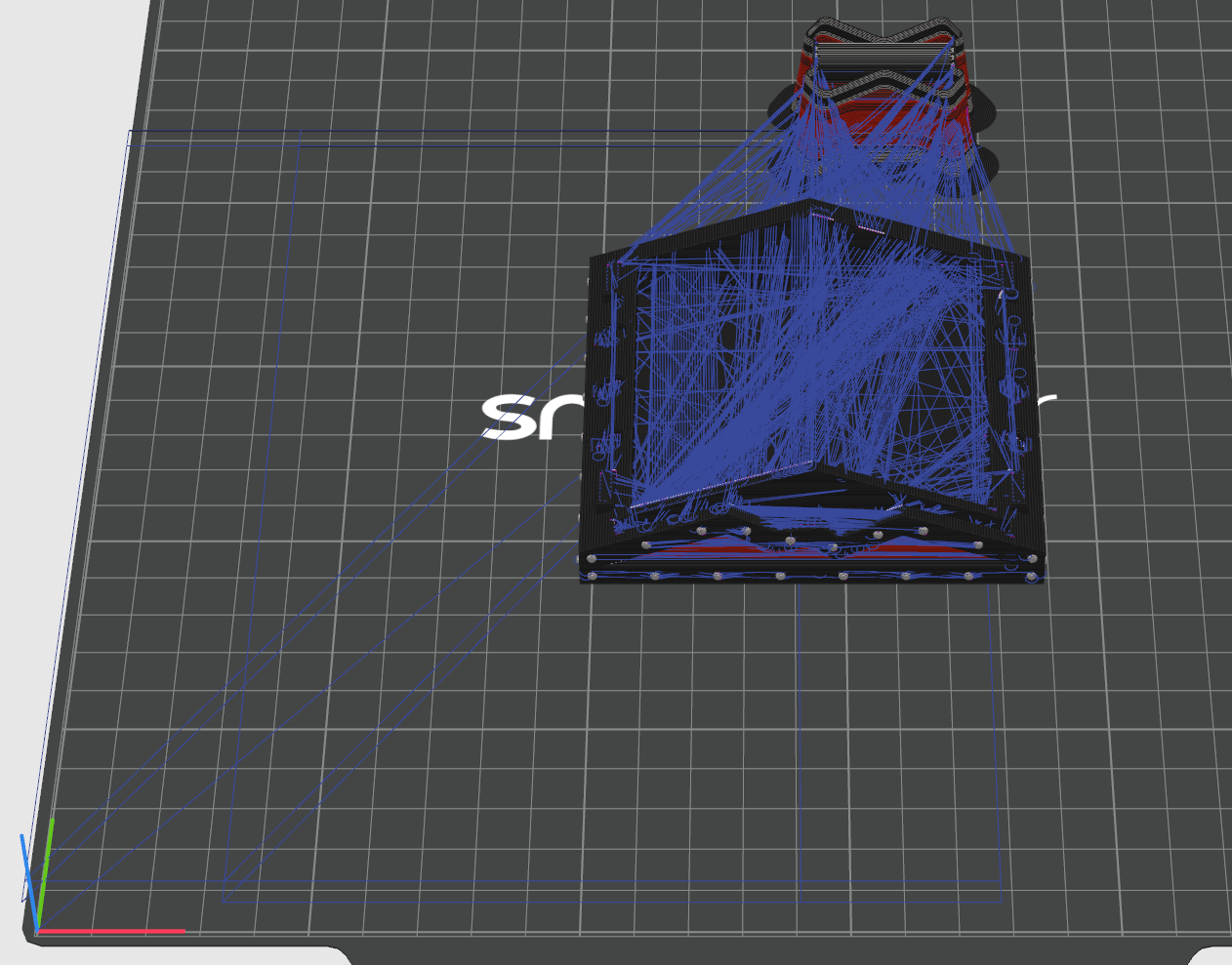Select the large wedge-shaped sliced model
This screenshot has height=965, width=1232.
pyautogui.click(x=810, y=390)
